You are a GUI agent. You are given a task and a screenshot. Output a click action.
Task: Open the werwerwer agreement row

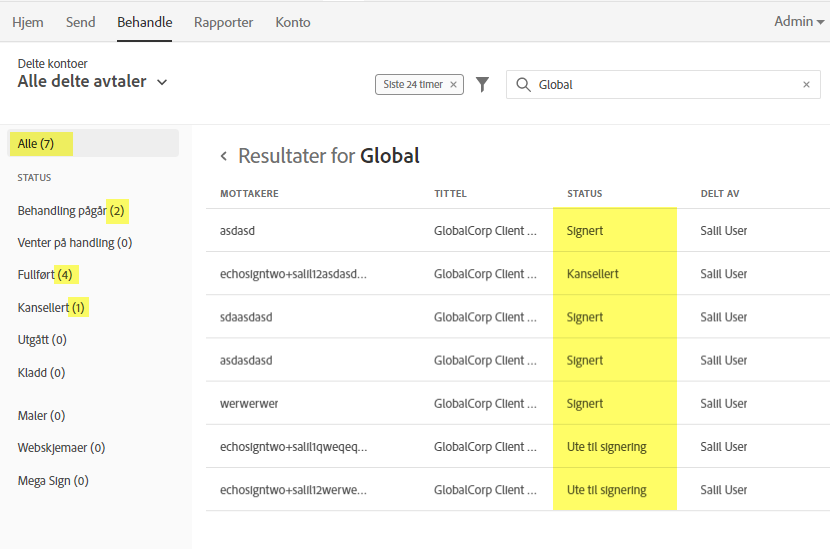click(x=250, y=404)
